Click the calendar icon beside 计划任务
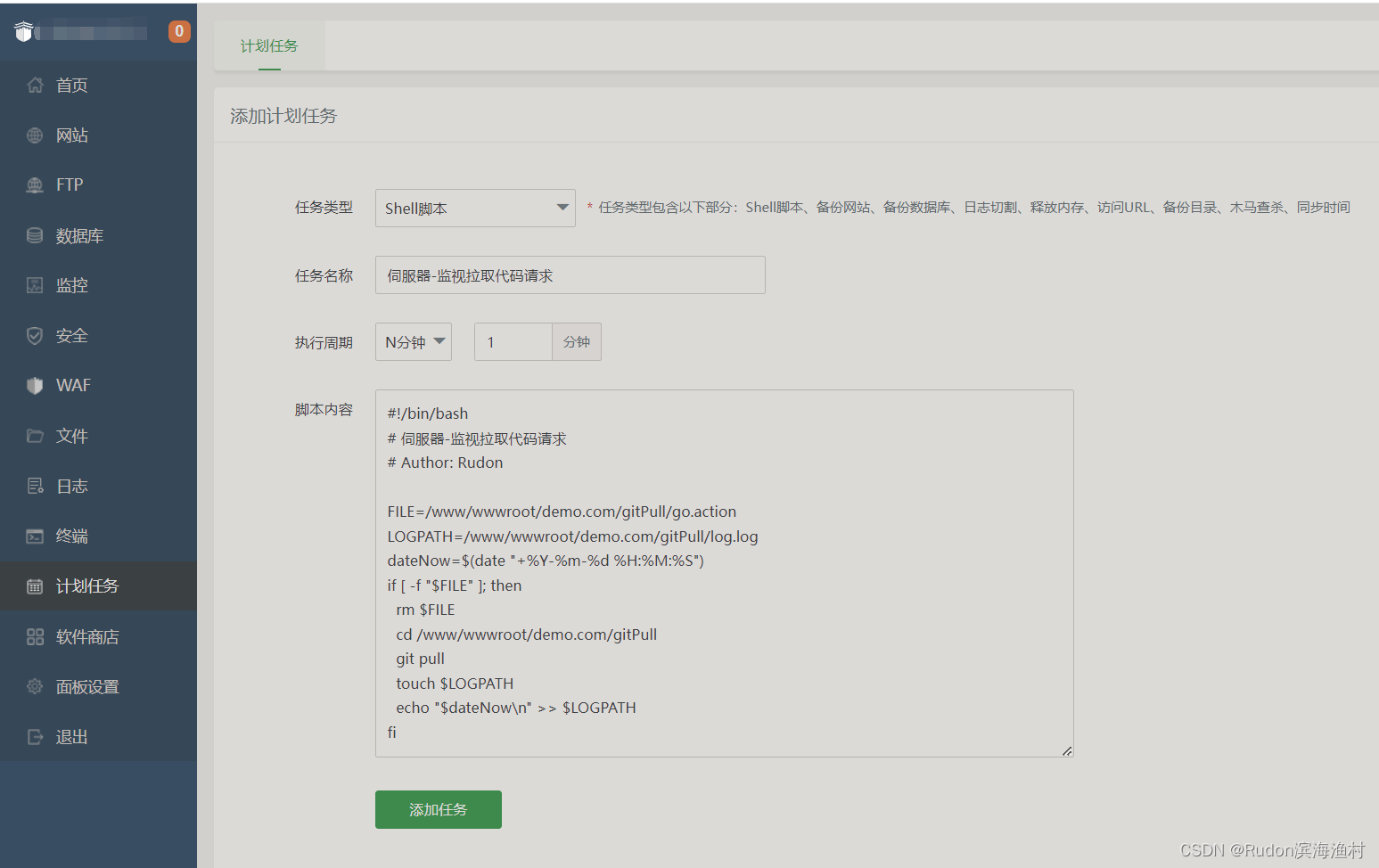Viewport: 1379px width, 868px height. (35, 586)
